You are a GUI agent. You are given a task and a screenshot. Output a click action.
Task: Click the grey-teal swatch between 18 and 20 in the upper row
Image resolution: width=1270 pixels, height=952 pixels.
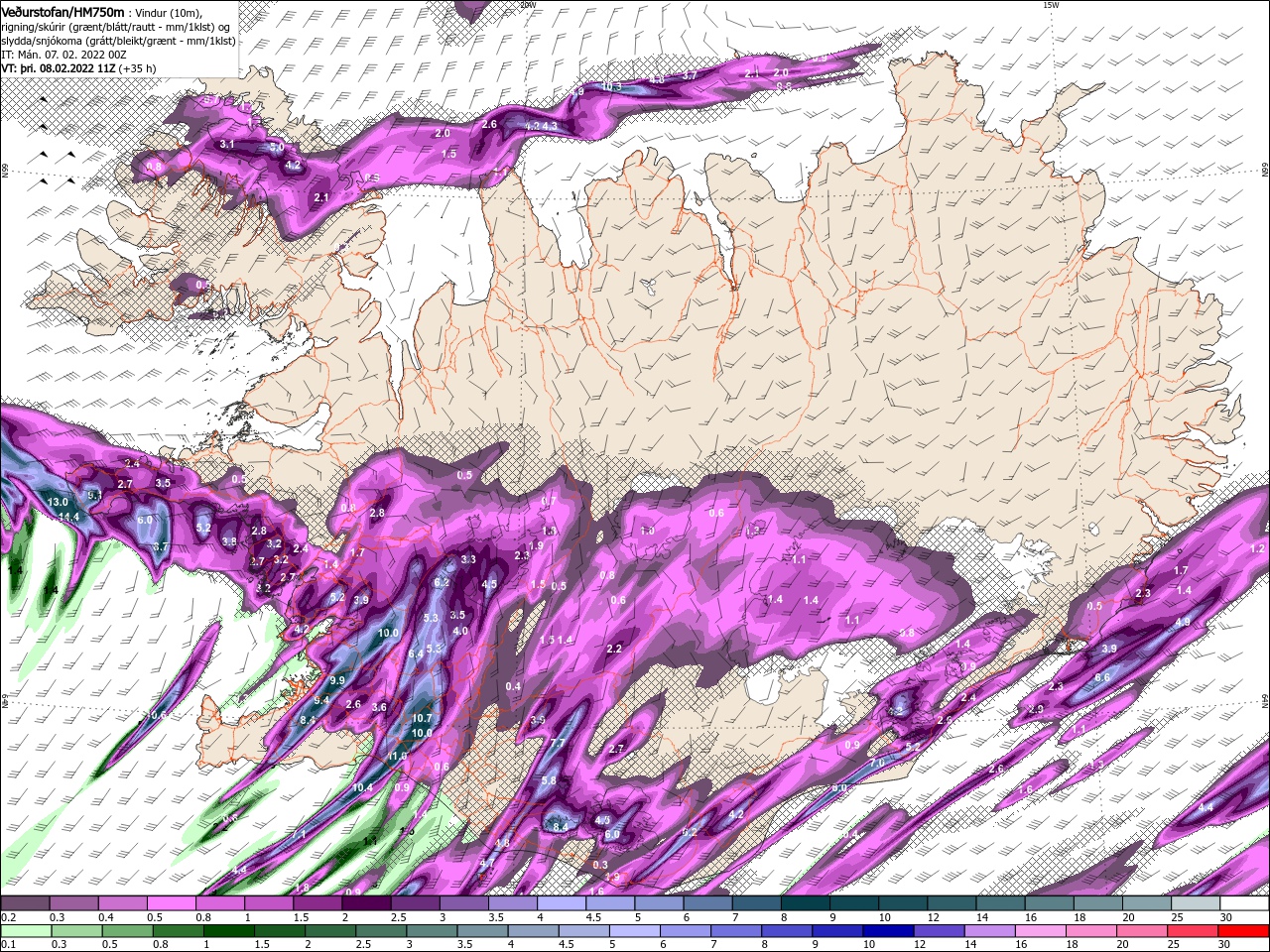(x=1098, y=903)
